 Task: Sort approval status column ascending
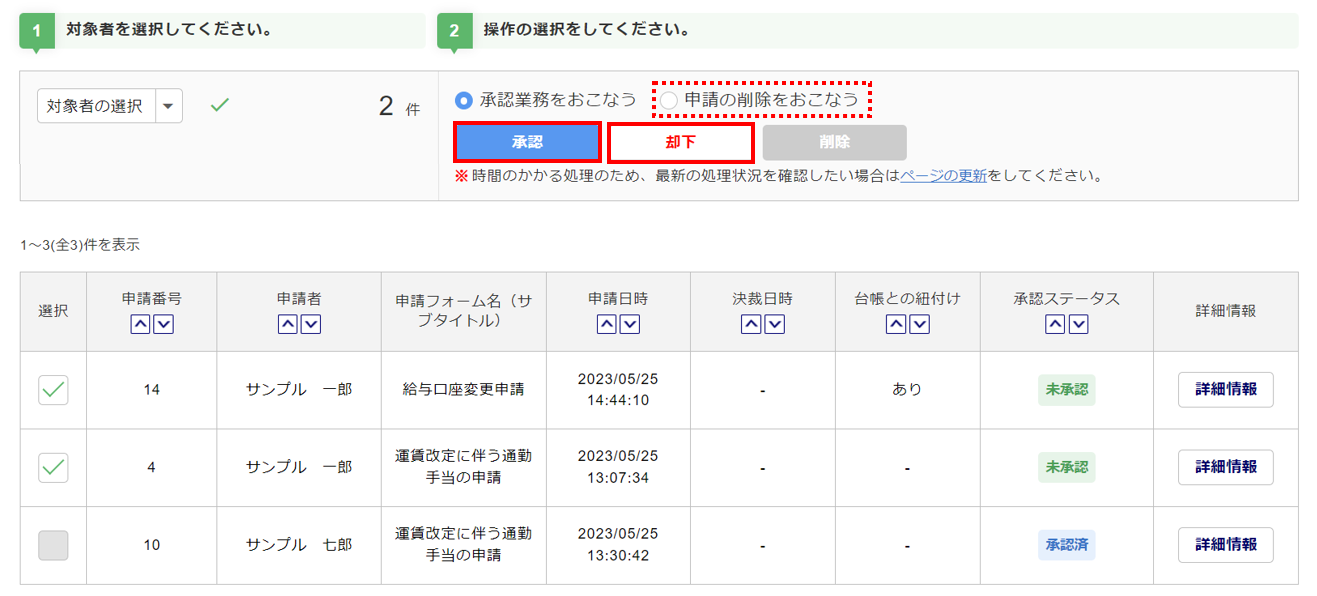[x=1055, y=324]
